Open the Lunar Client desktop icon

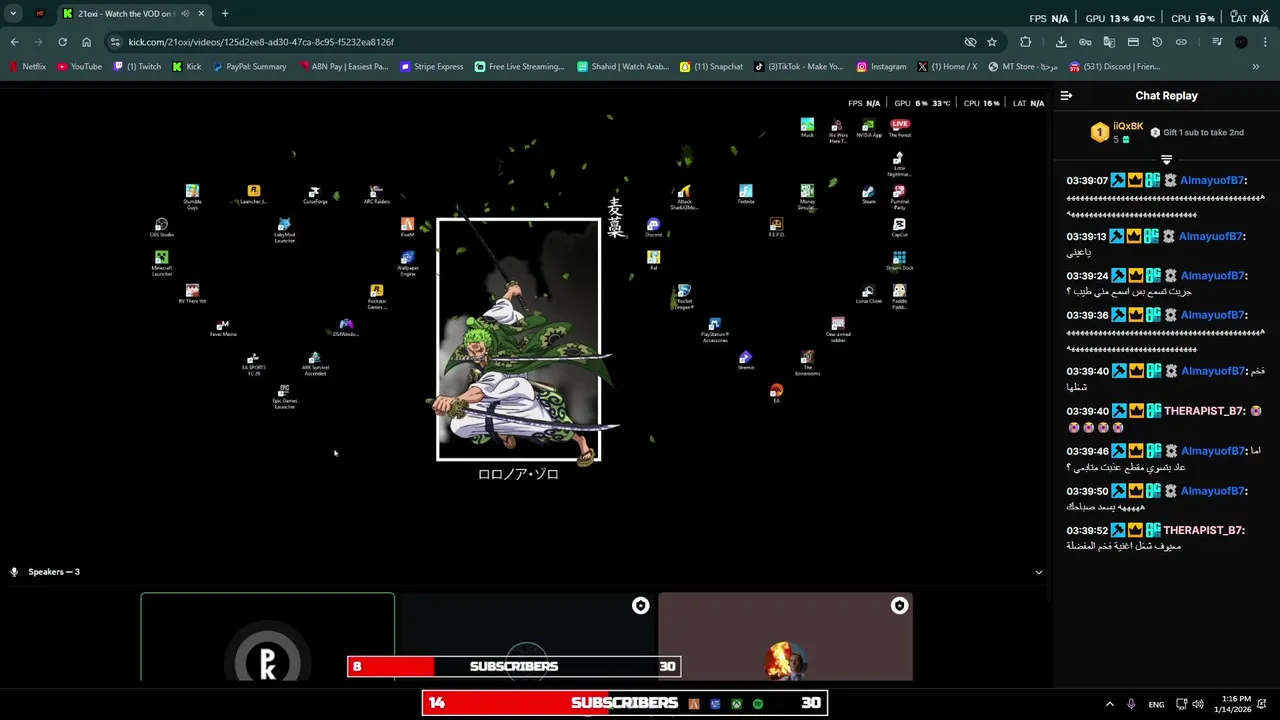tap(868, 294)
